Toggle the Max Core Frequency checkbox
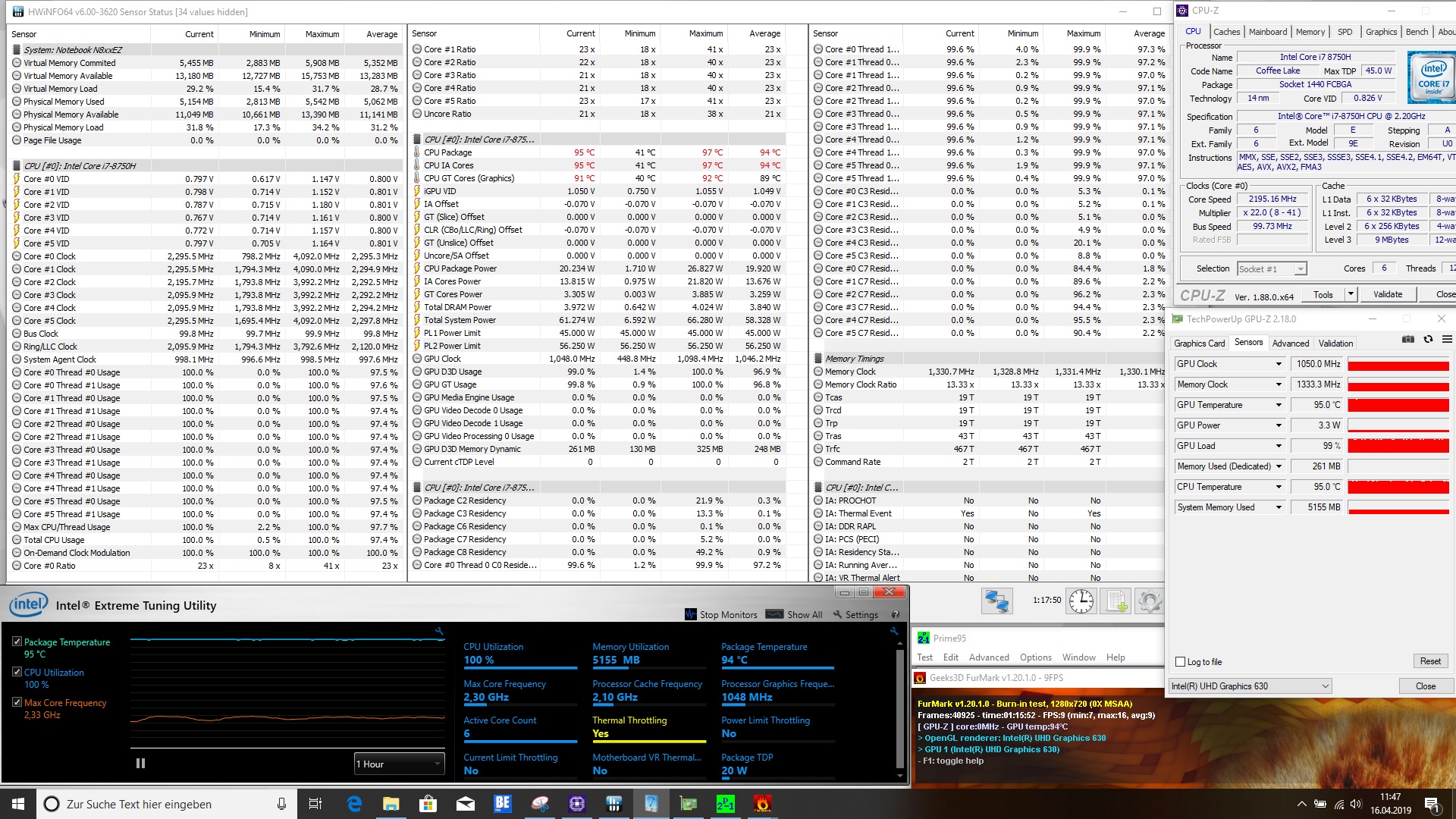This screenshot has height=819, width=1456. click(17, 702)
